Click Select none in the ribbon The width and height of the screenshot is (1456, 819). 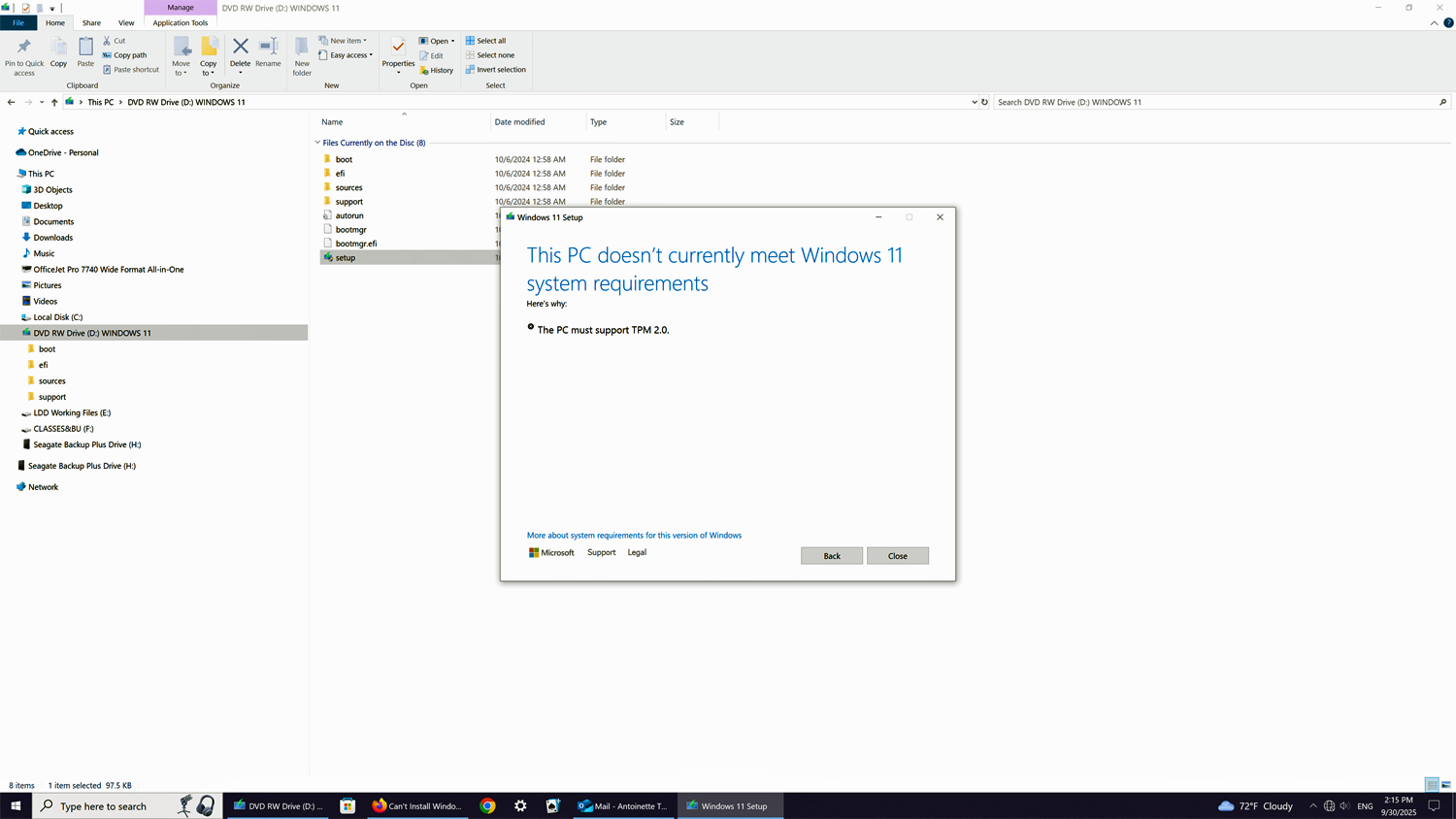coord(490,55)
